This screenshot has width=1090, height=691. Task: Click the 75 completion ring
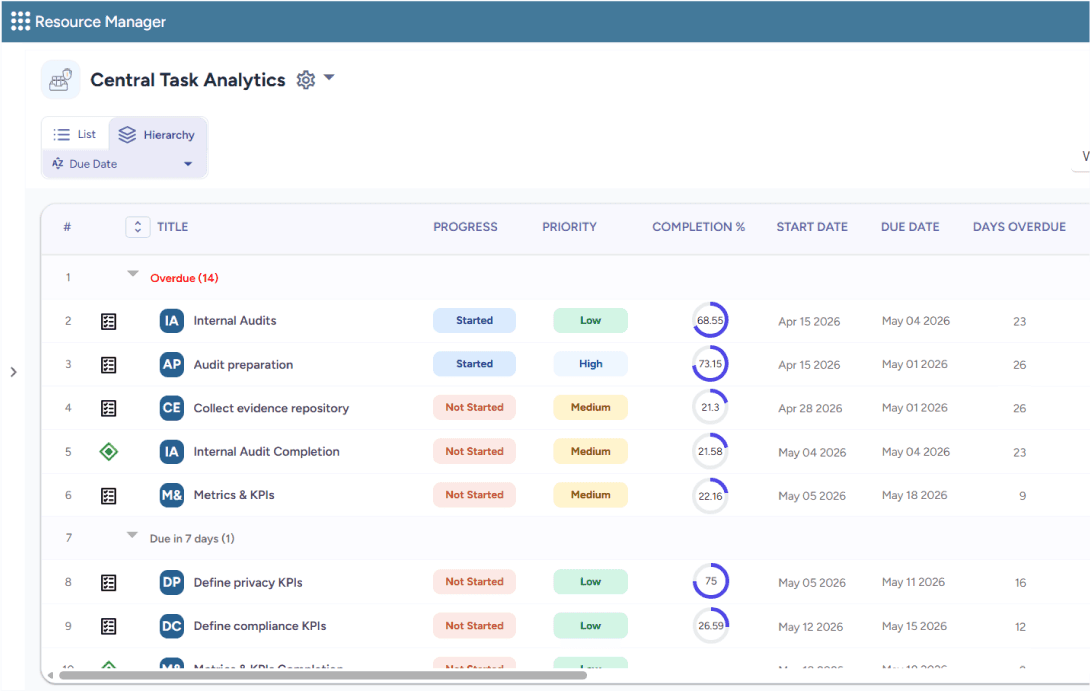click(710, 581)
